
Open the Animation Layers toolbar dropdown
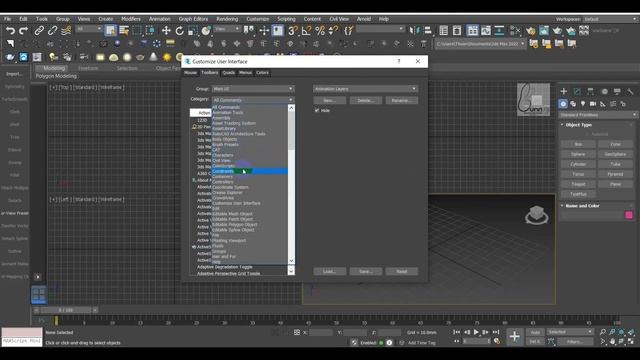[365, 89]
